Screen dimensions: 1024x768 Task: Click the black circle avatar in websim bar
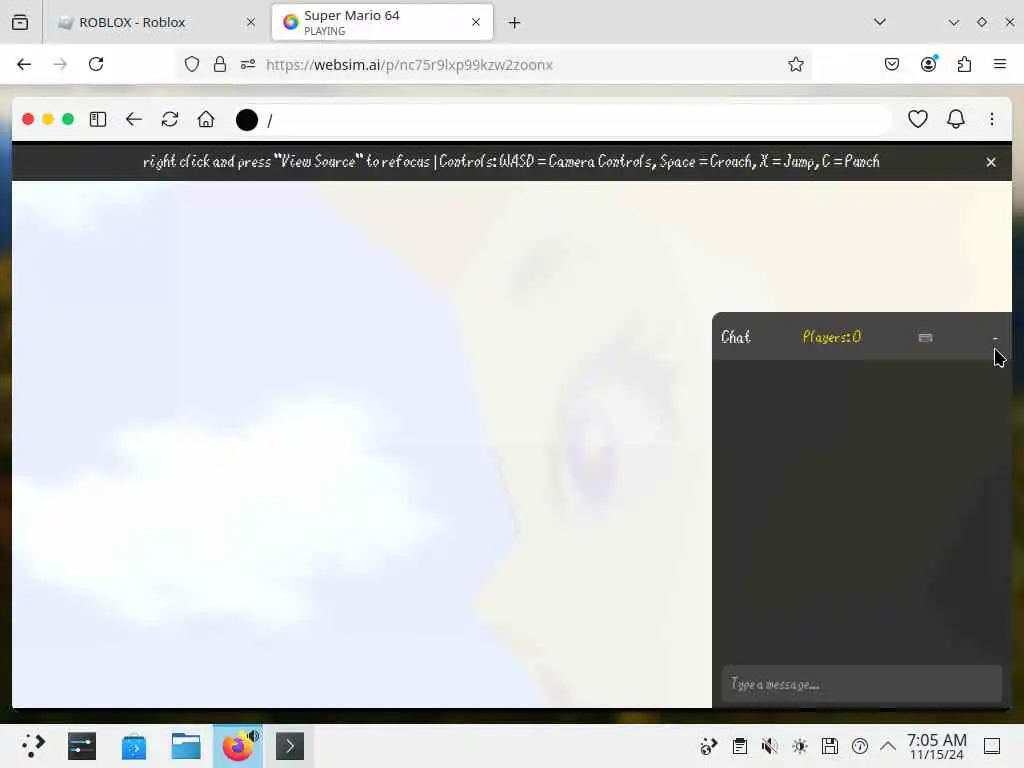click(x=247, y=120)
